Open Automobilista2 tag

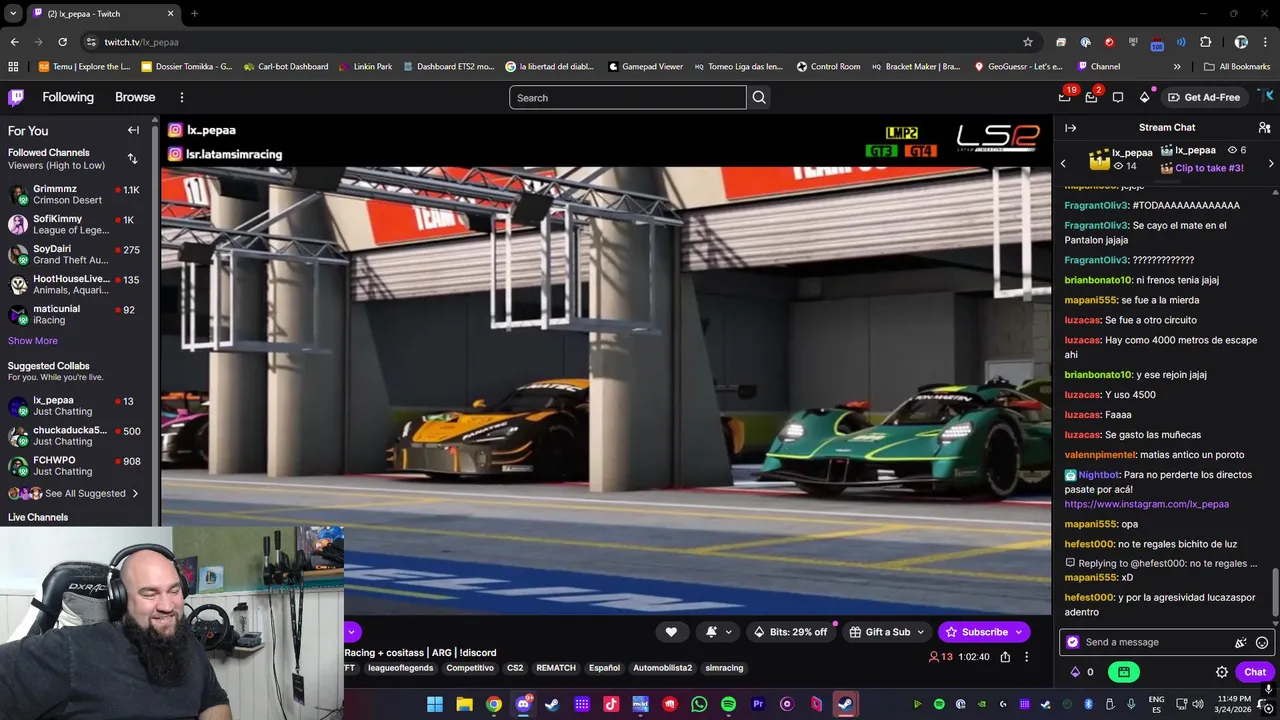click(x=662, y=668)
